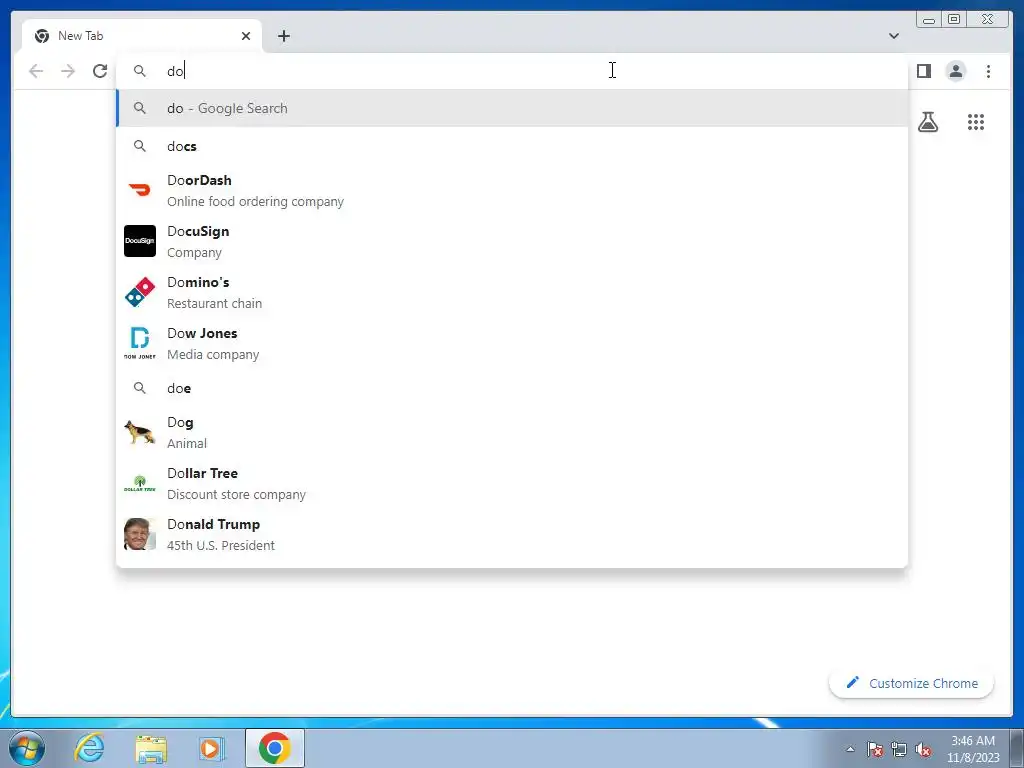Choose the 'docs' search suggestion
This screenshot has height=768, width=1024.
click(x=512, y=146)
